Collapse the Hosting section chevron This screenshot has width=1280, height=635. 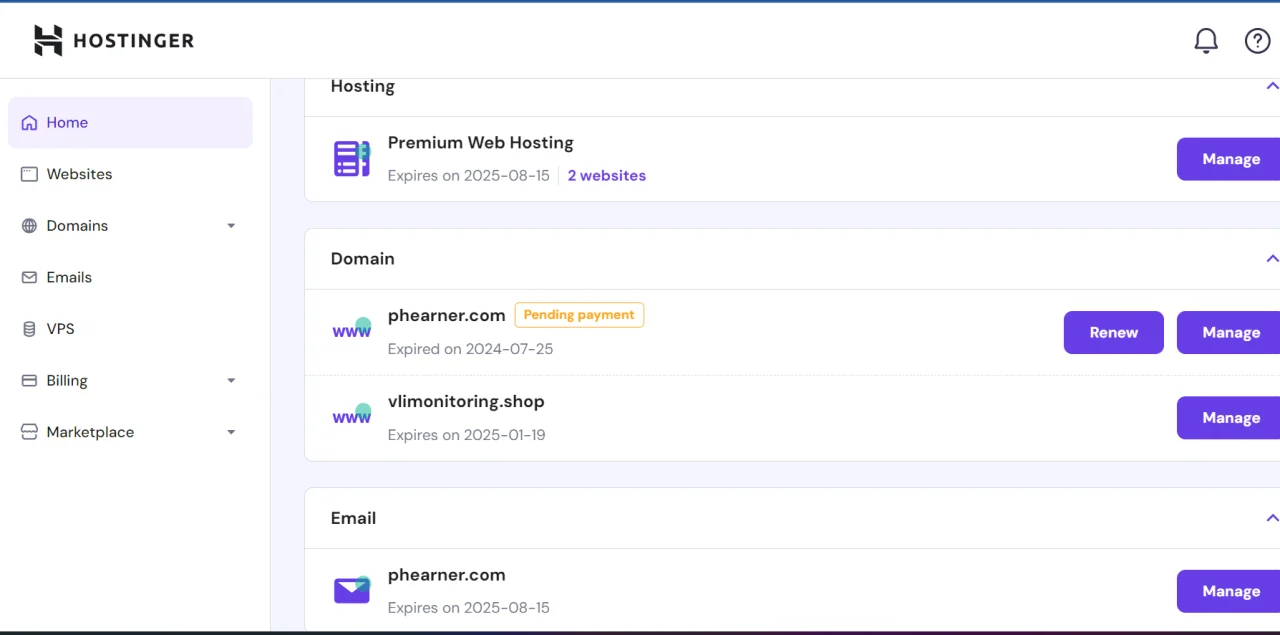[1272, 86]
